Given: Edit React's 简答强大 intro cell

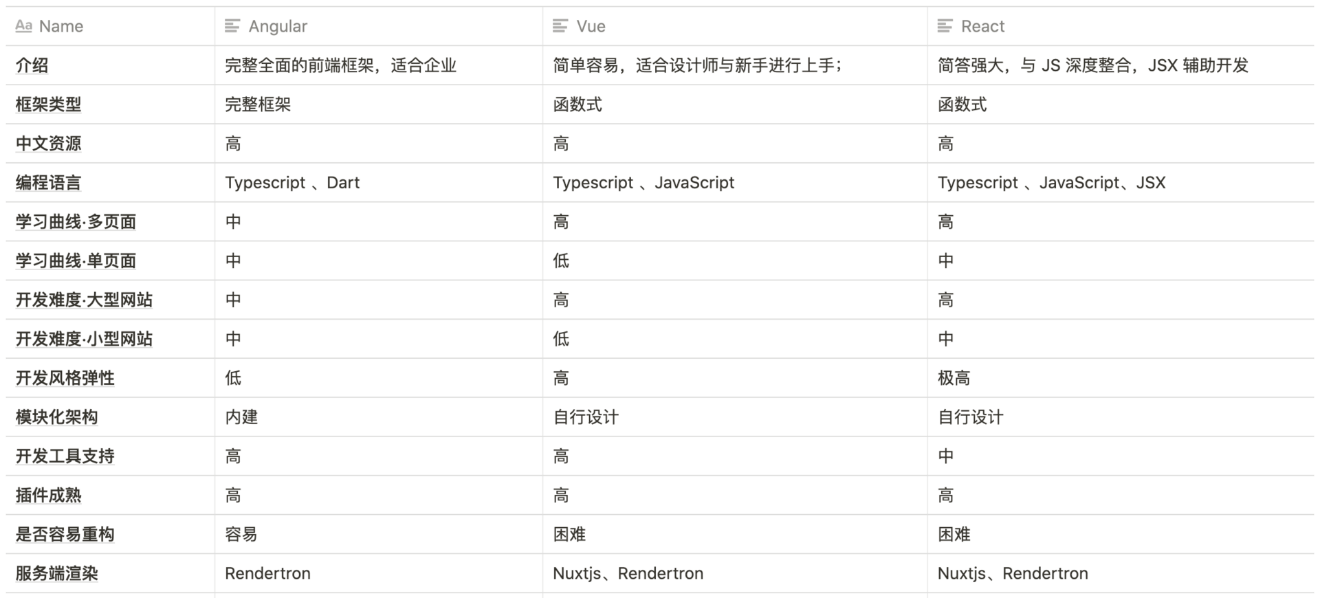Looking at the screenshot, I should pos(1092,66).
